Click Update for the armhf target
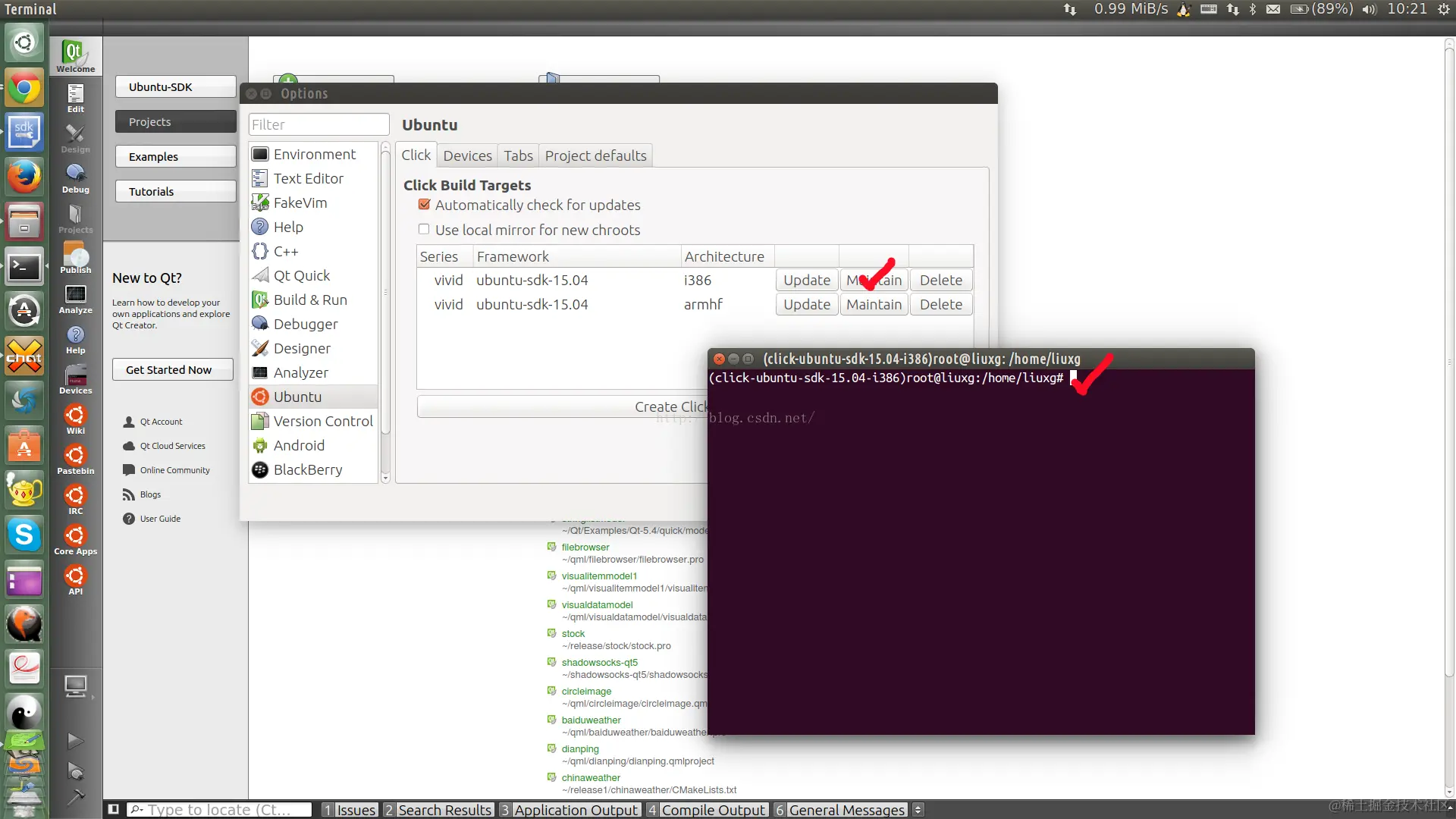This screenshot has height=819, width=1456. [x=806, y=304]
